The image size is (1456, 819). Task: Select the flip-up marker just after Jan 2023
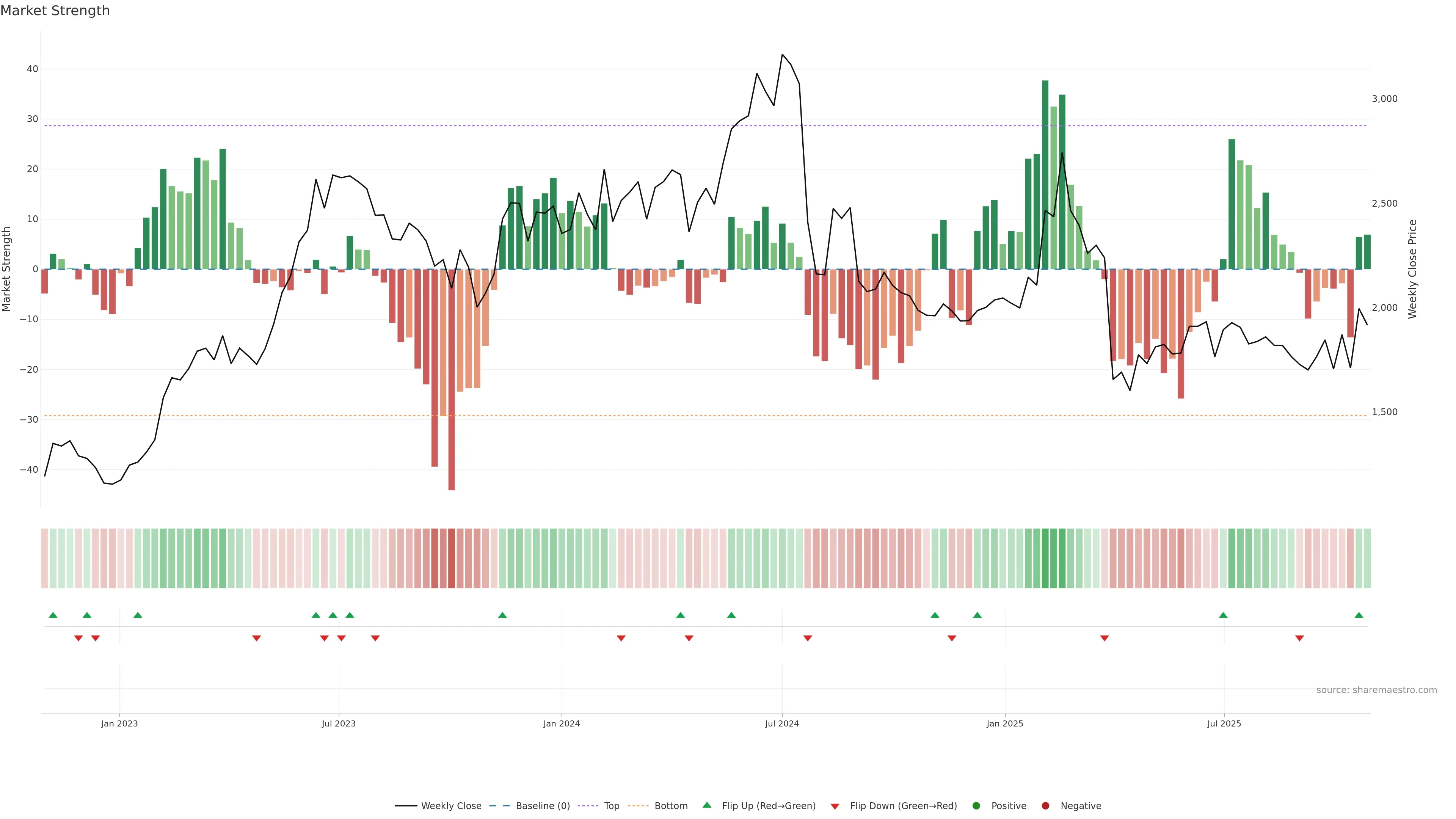tap(138, 615)
